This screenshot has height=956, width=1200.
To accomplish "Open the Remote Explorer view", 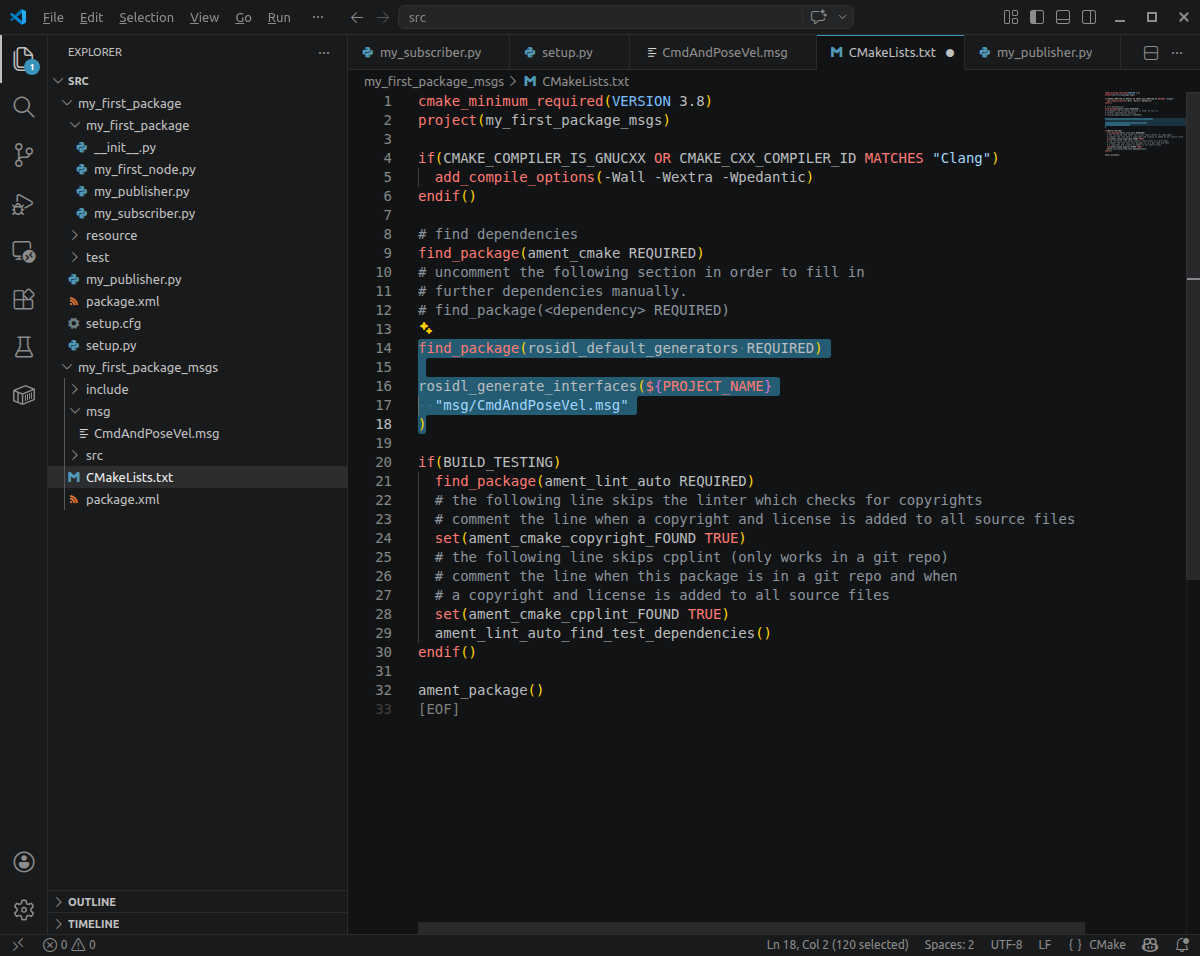I will click(x=24, y=251).
